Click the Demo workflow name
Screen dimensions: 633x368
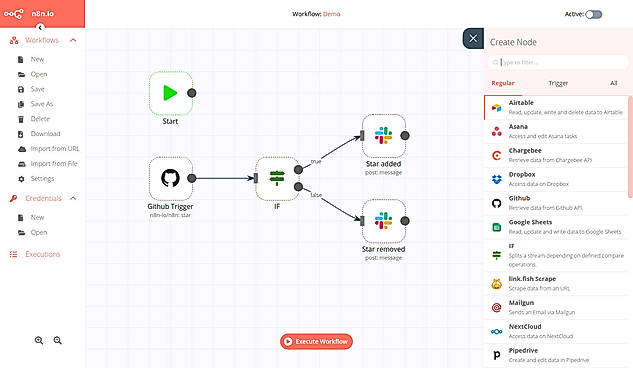click(331, 14)
